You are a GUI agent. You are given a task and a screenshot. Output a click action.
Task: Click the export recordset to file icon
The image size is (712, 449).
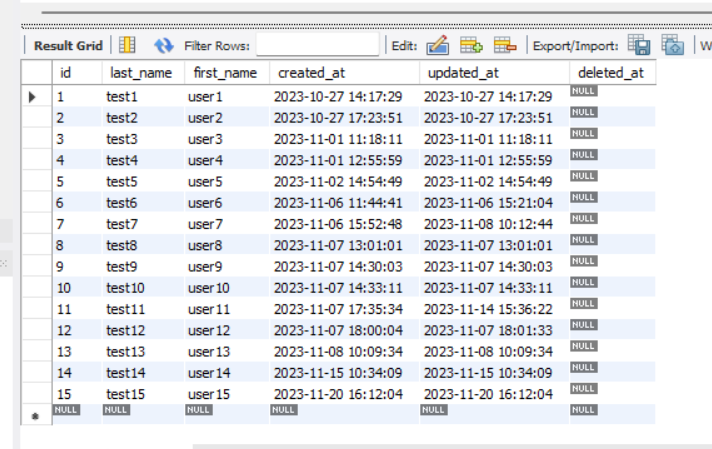click(x=639, y=45)
